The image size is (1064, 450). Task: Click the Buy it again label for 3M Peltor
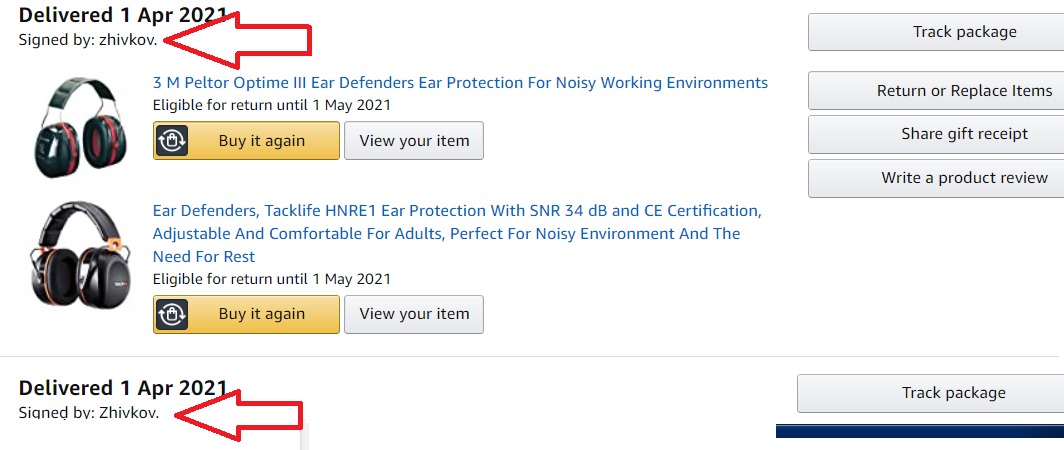(x=262, y=141)
